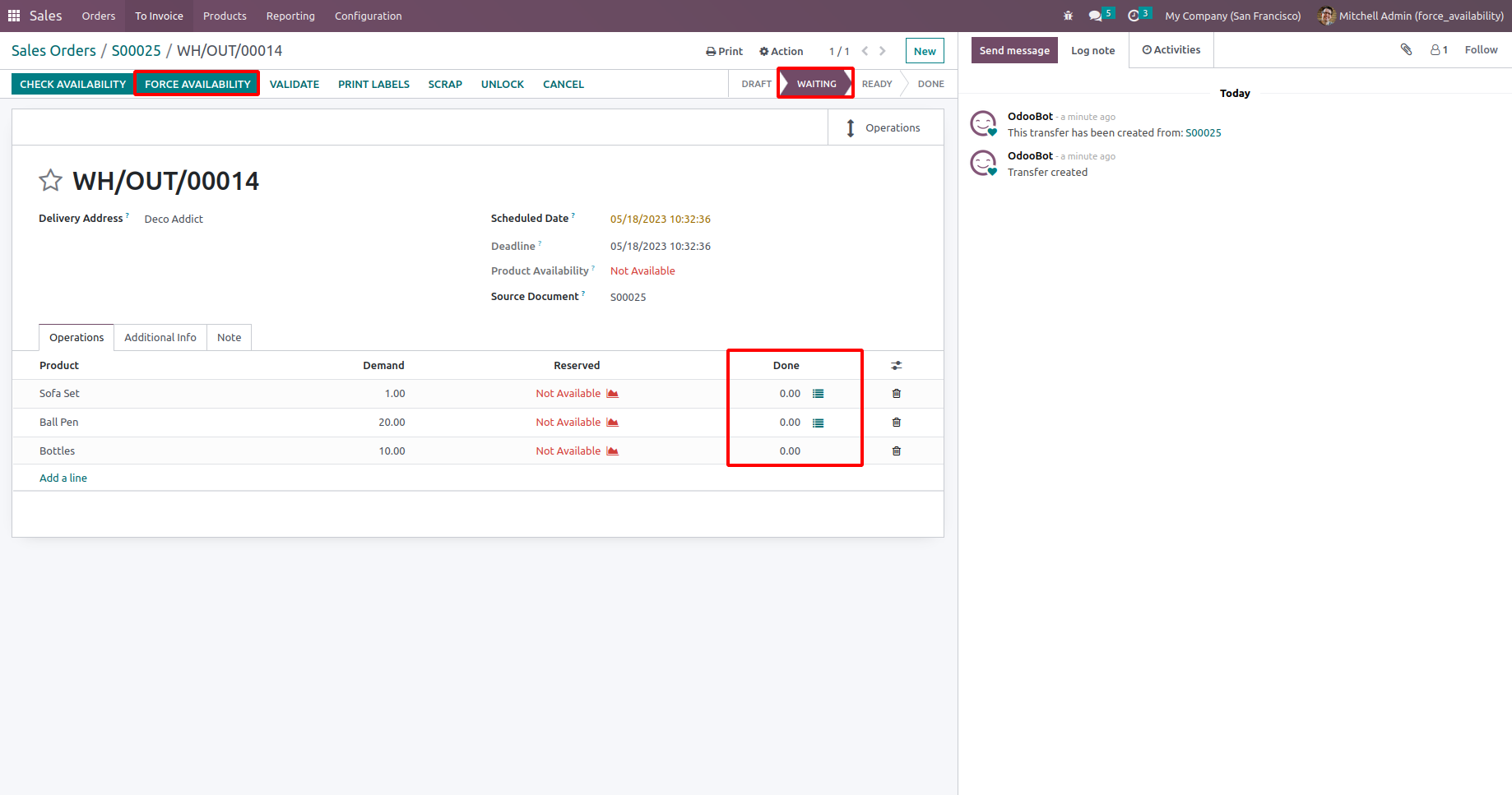Open Orders menu
Image resolution: width=1512 pixels, height=795 pixels.
(99, 16)
